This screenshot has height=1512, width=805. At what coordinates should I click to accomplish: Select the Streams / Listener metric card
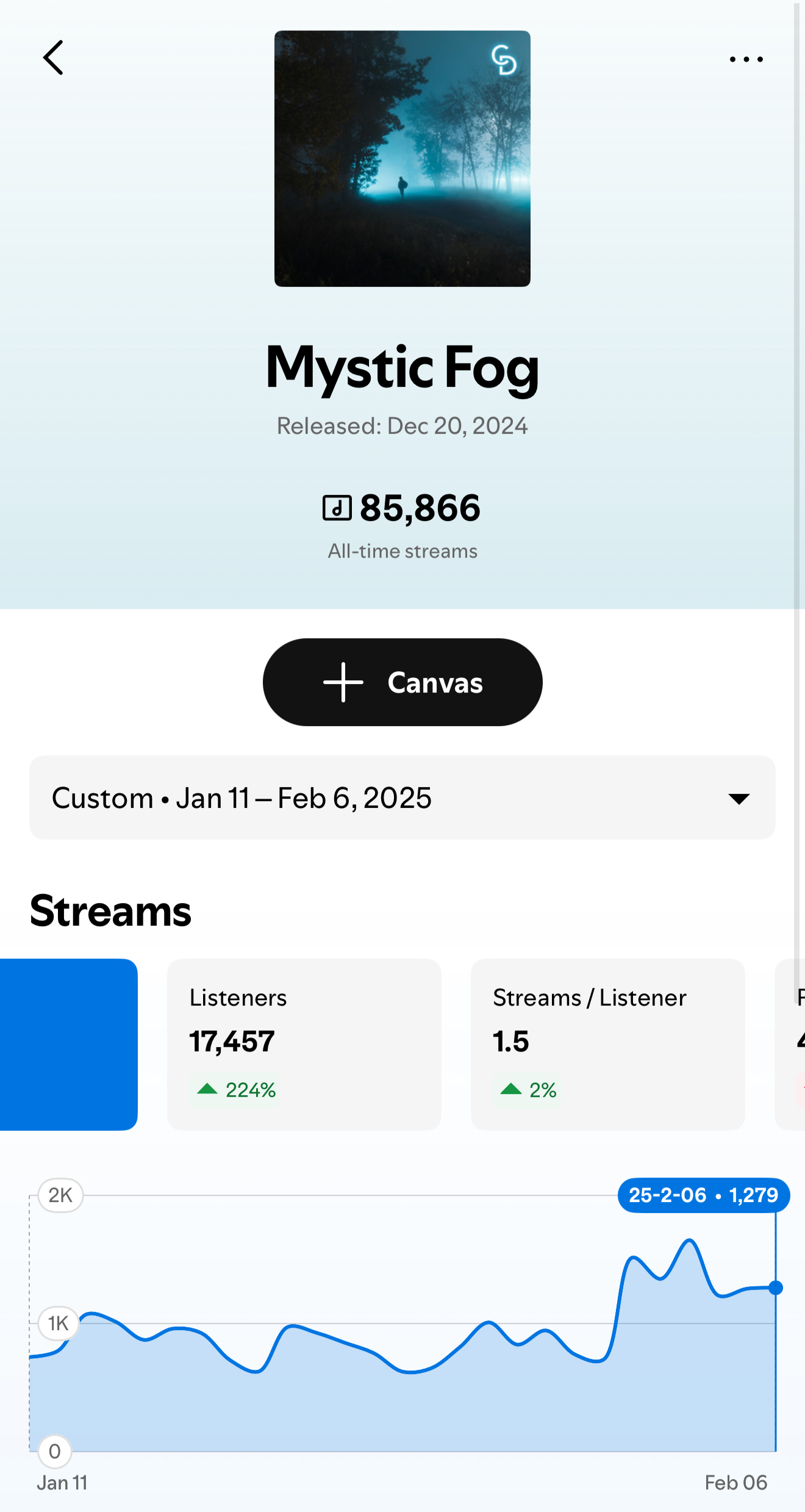[x=607, y=1044]
